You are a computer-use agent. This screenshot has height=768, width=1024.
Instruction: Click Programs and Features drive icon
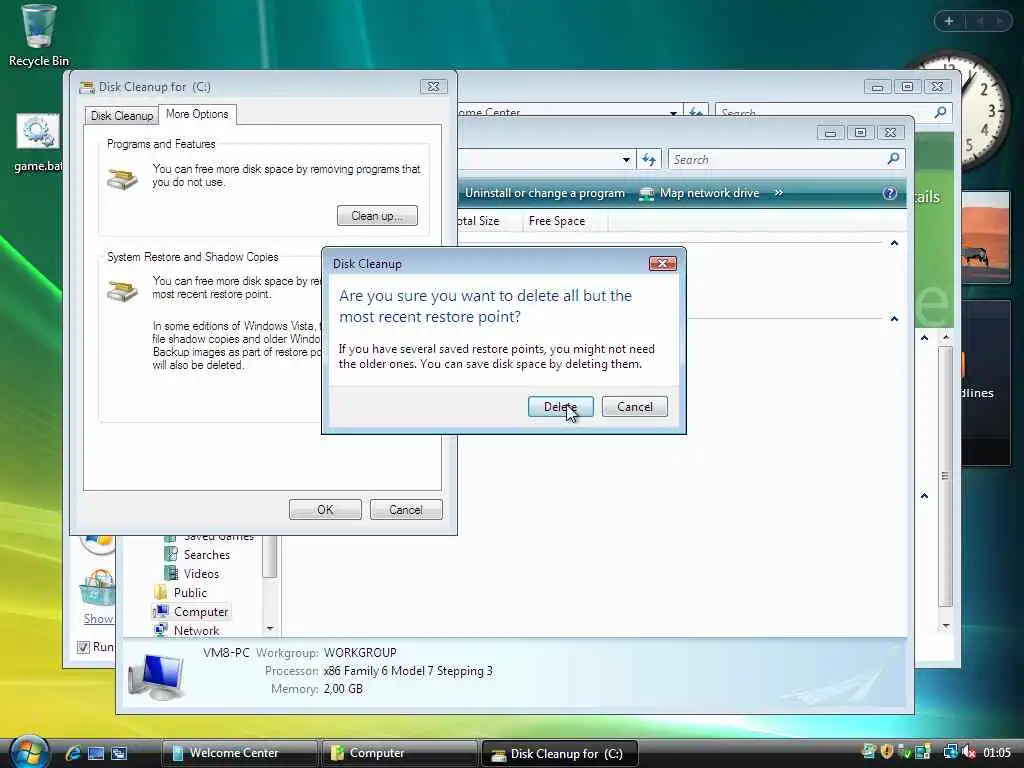point(122,178)
